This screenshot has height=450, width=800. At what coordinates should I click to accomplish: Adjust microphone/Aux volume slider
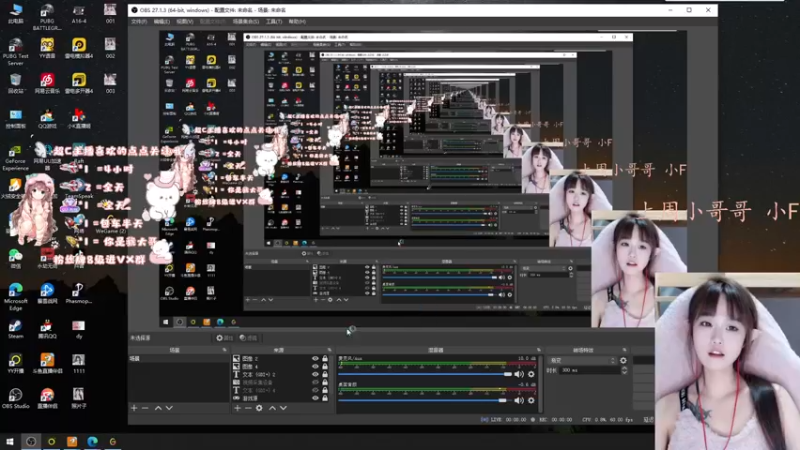coord(424,374)
